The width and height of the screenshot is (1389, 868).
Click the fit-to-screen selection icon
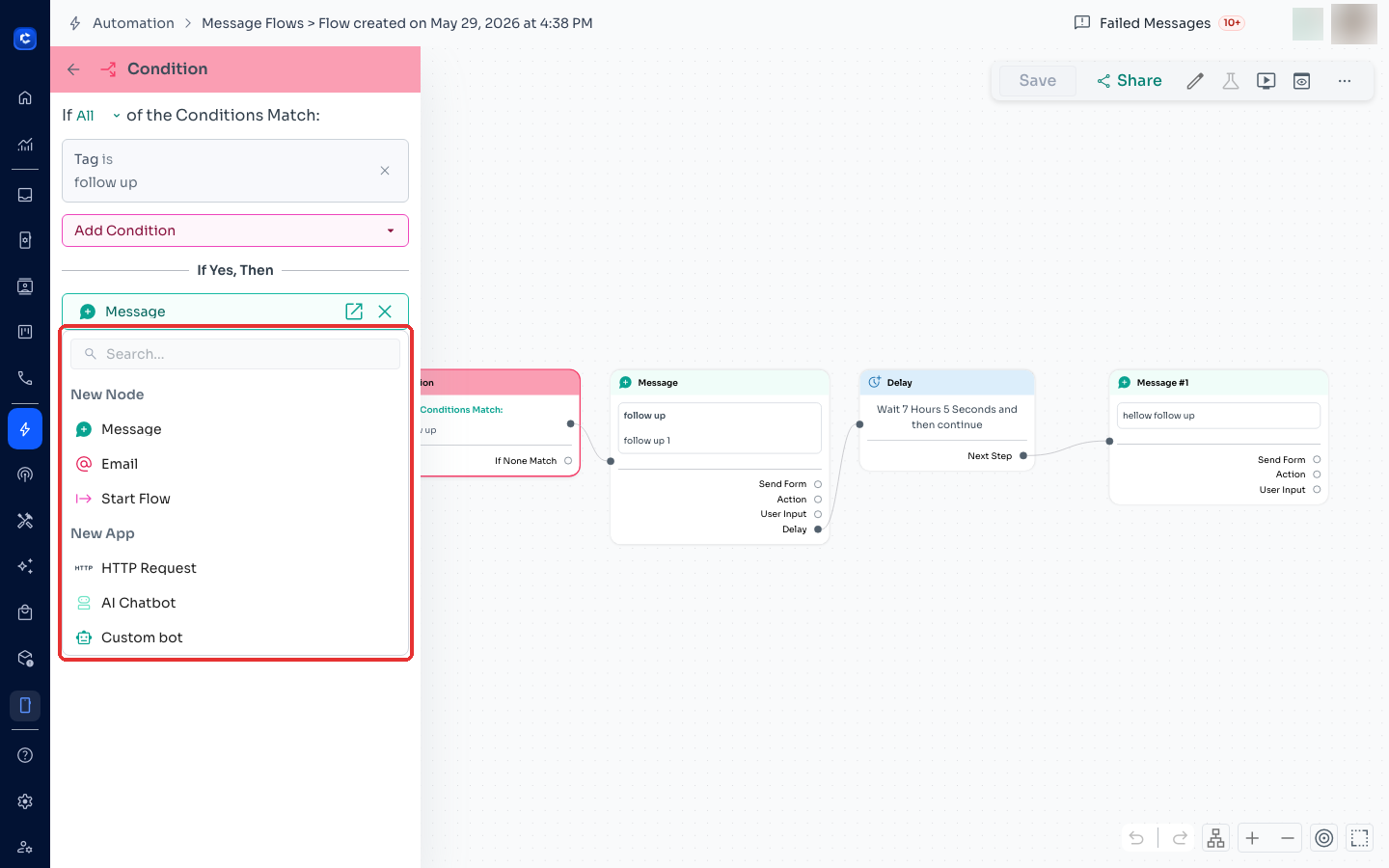pyautogui.click(x=1360, y=838)
